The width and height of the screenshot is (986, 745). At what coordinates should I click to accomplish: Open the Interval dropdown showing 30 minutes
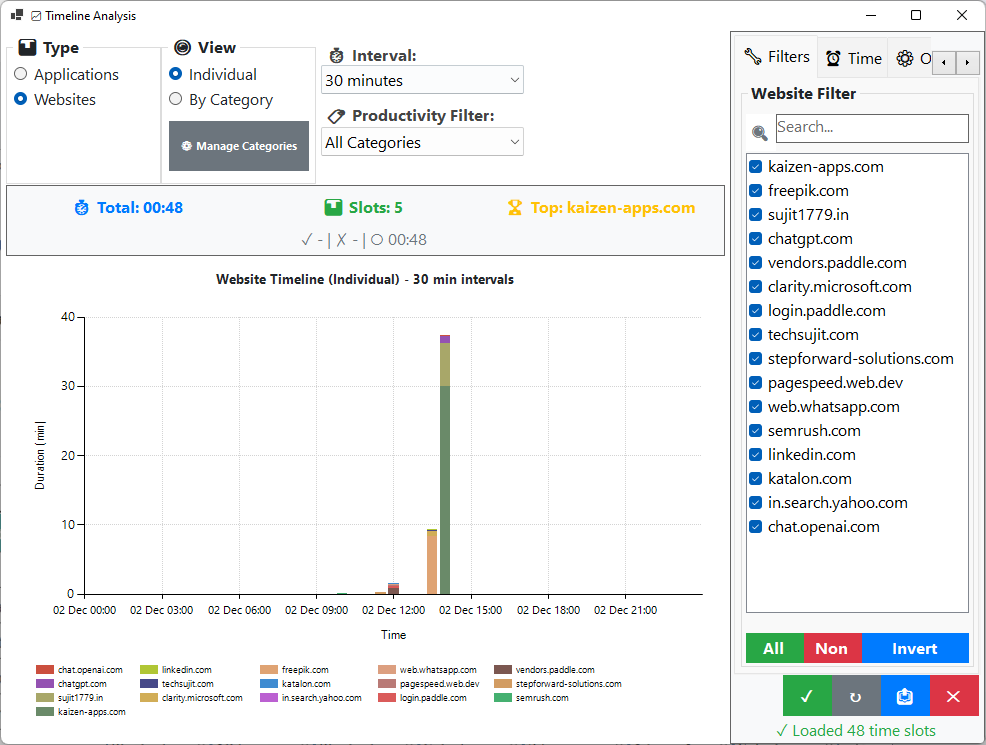(422, 81)
